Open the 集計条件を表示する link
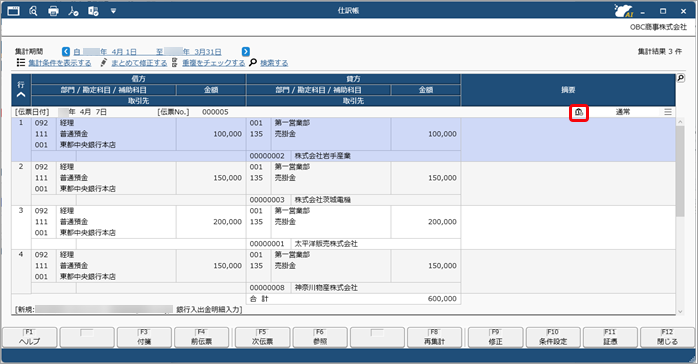698x364 pixels. click(x=60, y=63)
